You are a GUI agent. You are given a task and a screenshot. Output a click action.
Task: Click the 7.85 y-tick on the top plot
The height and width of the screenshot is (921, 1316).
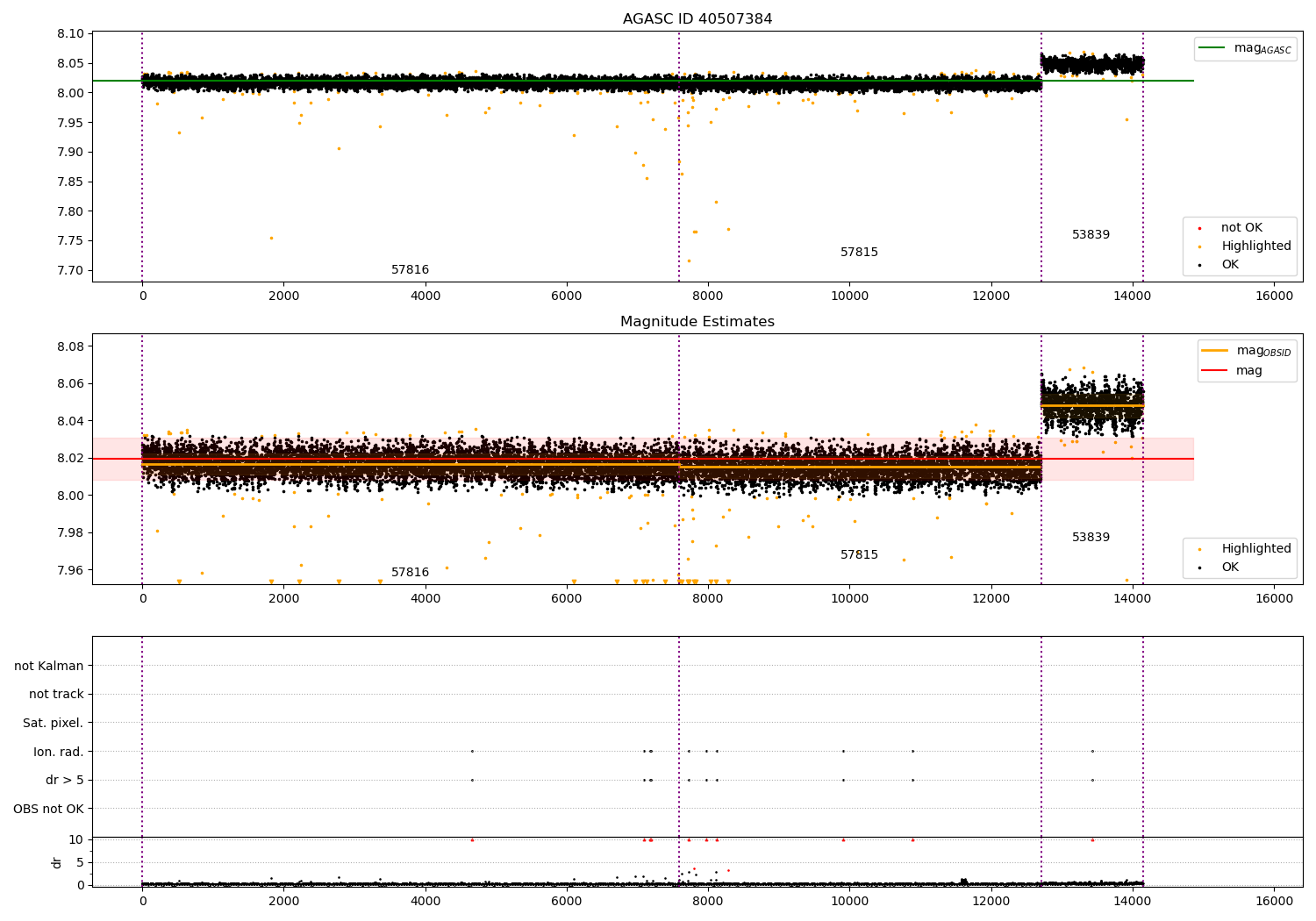[x=70, y=182]
